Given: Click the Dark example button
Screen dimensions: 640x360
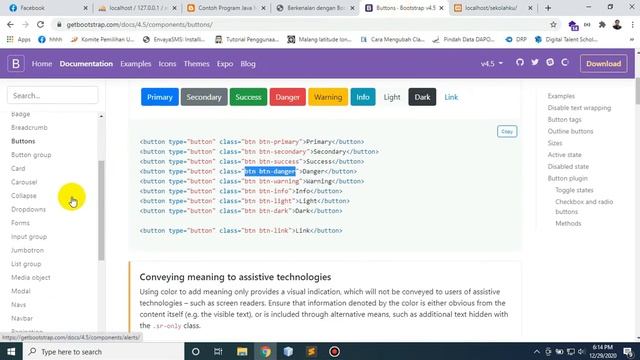Looking at the screenshot, I should [422, 97].
